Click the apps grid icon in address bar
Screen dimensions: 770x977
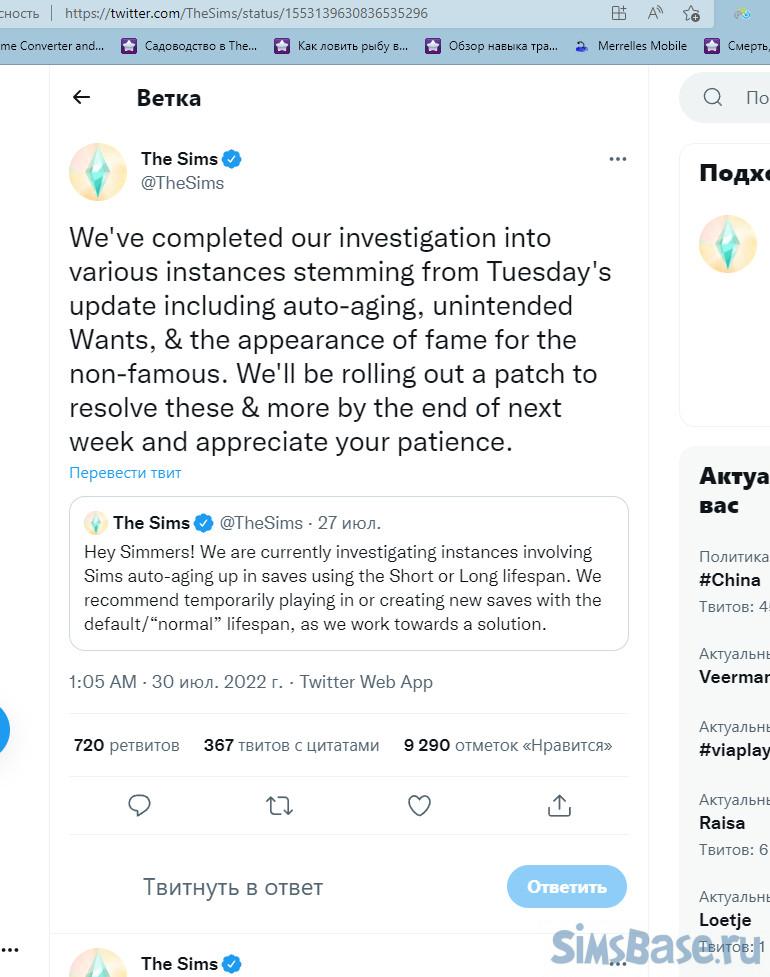tap(619, 13)
